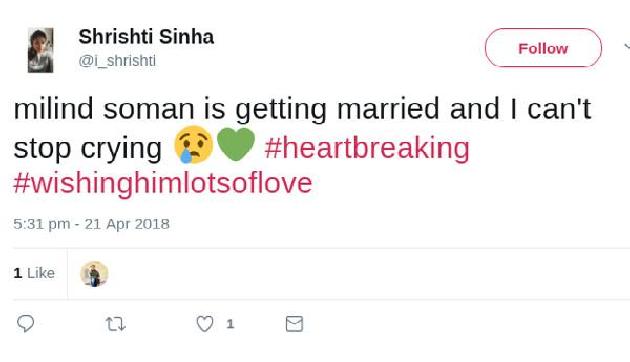Open the liker's avatar thumbnail

point(94,274)
